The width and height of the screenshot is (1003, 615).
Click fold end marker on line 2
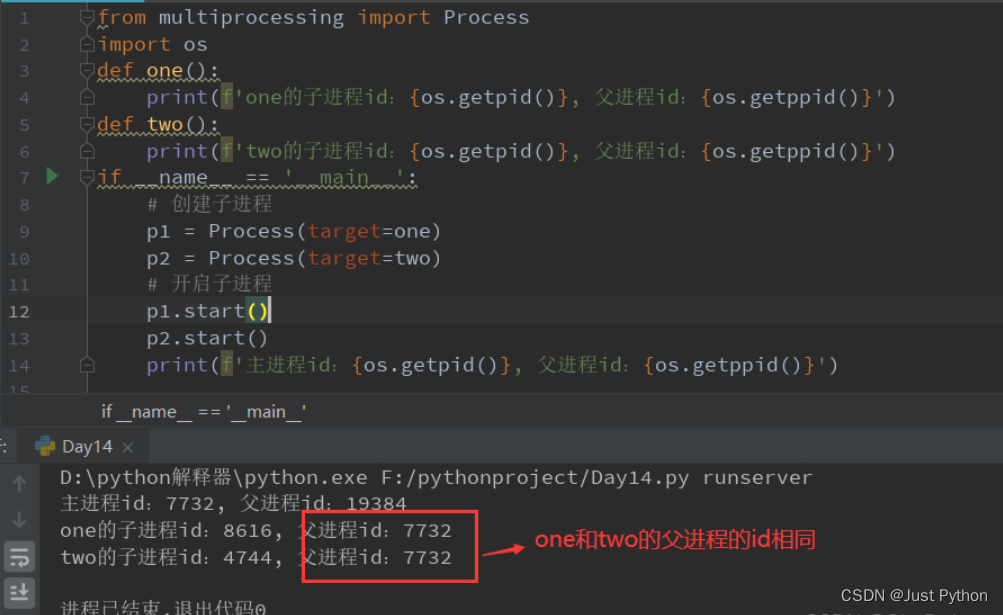(87, 44)
